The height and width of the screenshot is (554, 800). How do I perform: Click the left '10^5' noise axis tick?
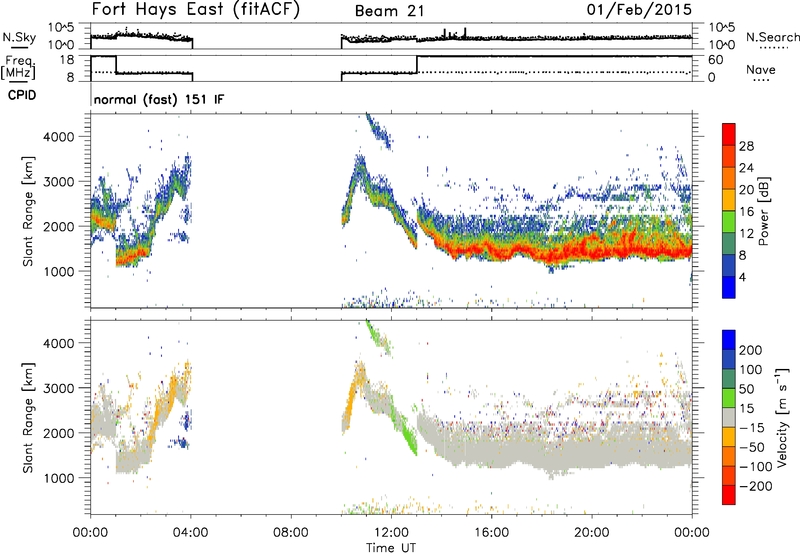point(61,28)
